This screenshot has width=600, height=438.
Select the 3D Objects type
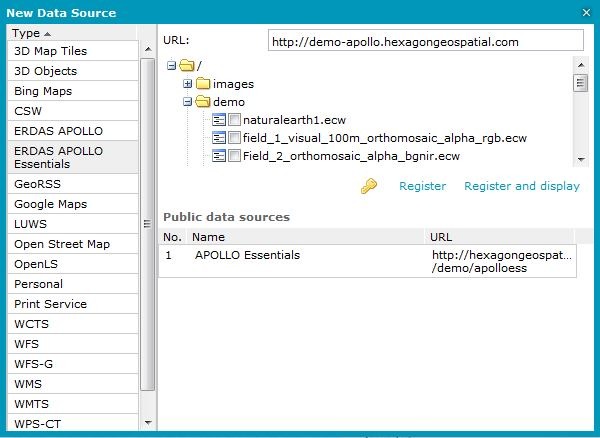(73, 71)
